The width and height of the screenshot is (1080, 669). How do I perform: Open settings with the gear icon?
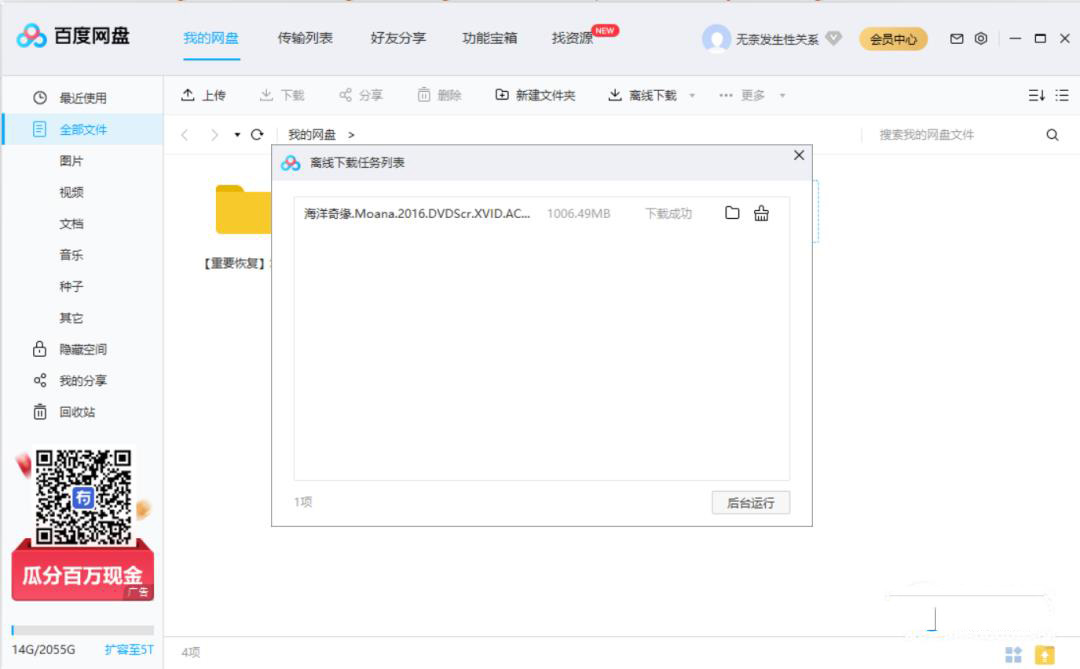pyautogui.click(x=981, y=38)
